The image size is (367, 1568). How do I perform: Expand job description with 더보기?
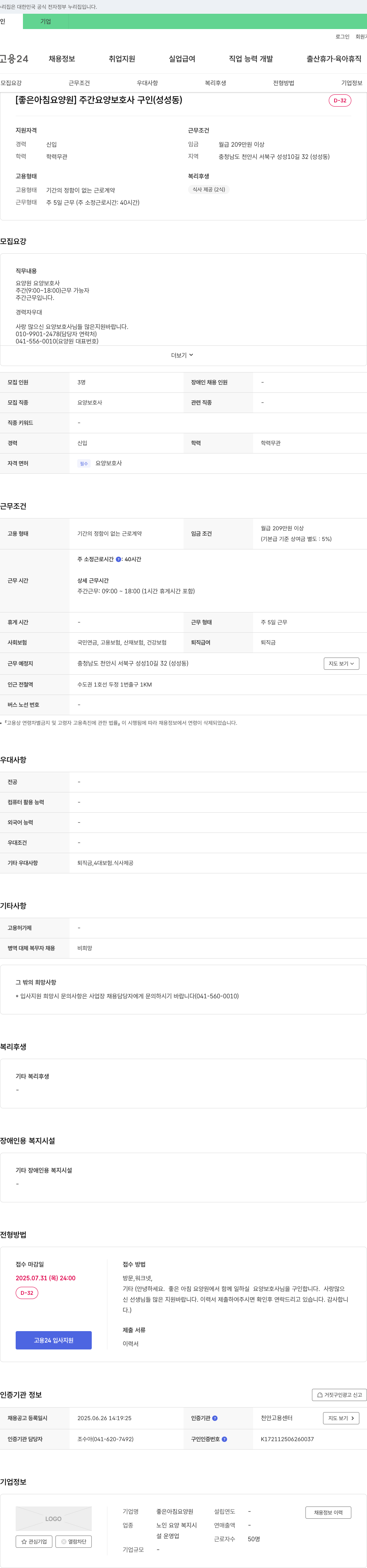pyautogui.click(x=182, y=355)
